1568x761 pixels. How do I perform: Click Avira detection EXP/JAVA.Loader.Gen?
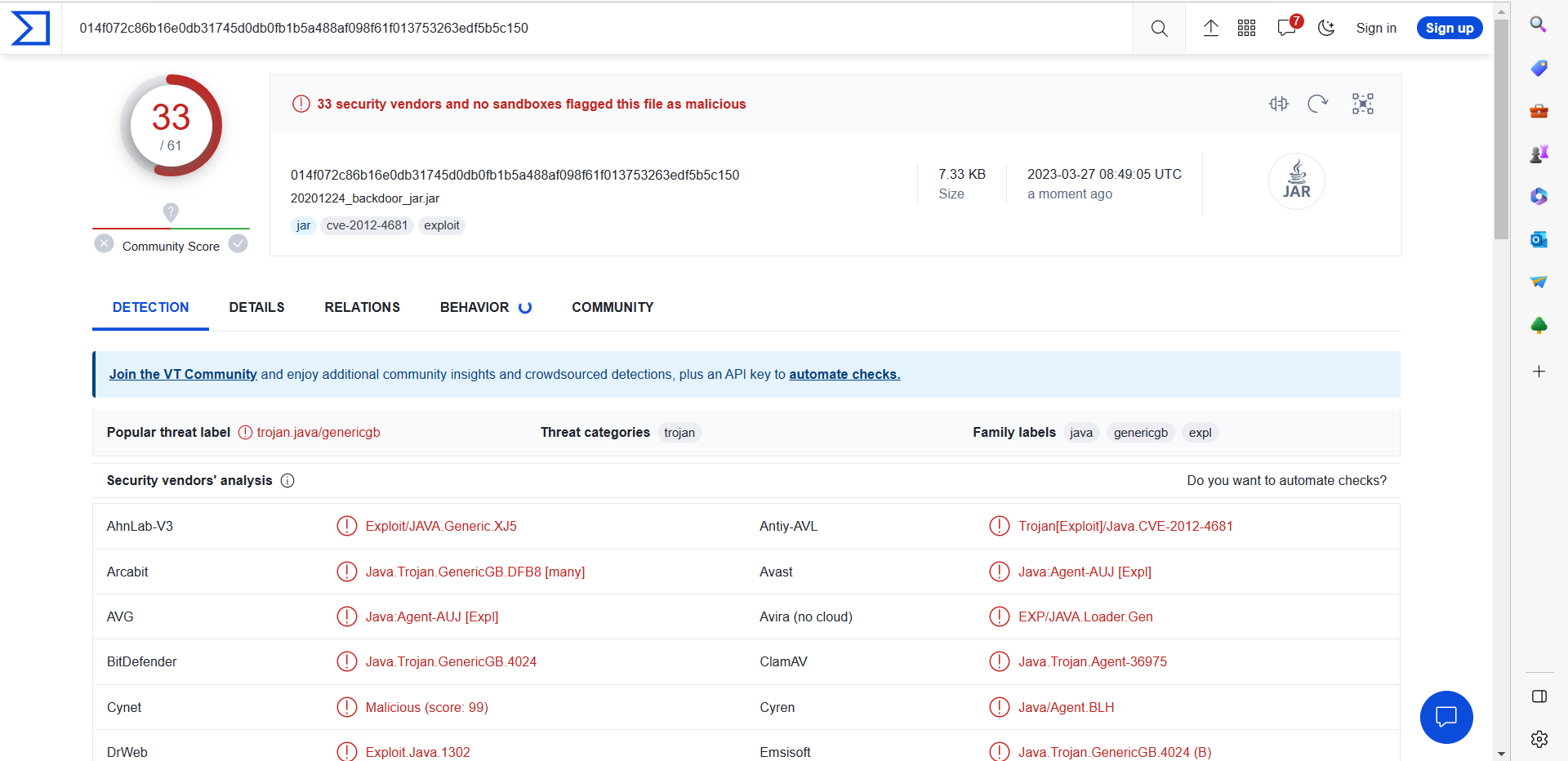(x=1085, y=617)
